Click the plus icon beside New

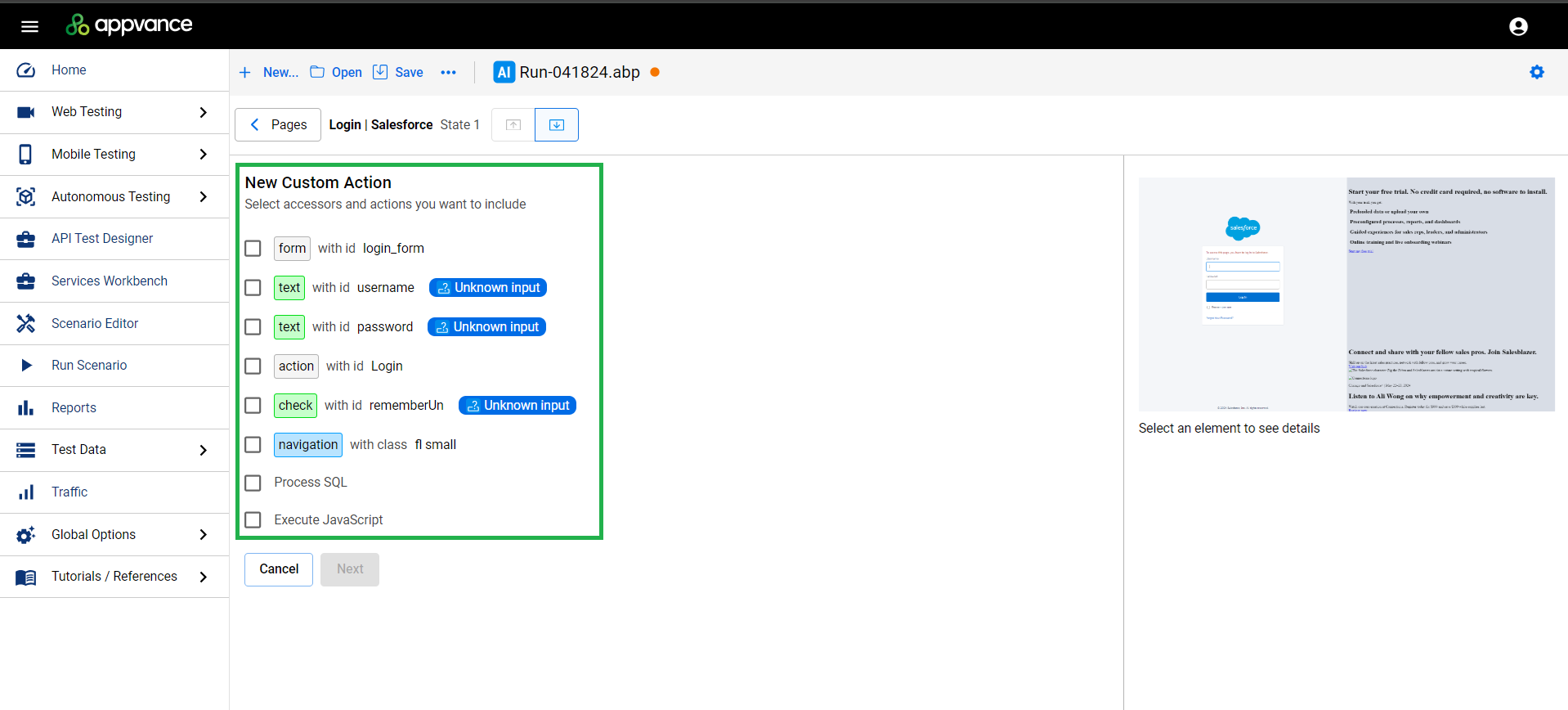click(x=244, y=73)
